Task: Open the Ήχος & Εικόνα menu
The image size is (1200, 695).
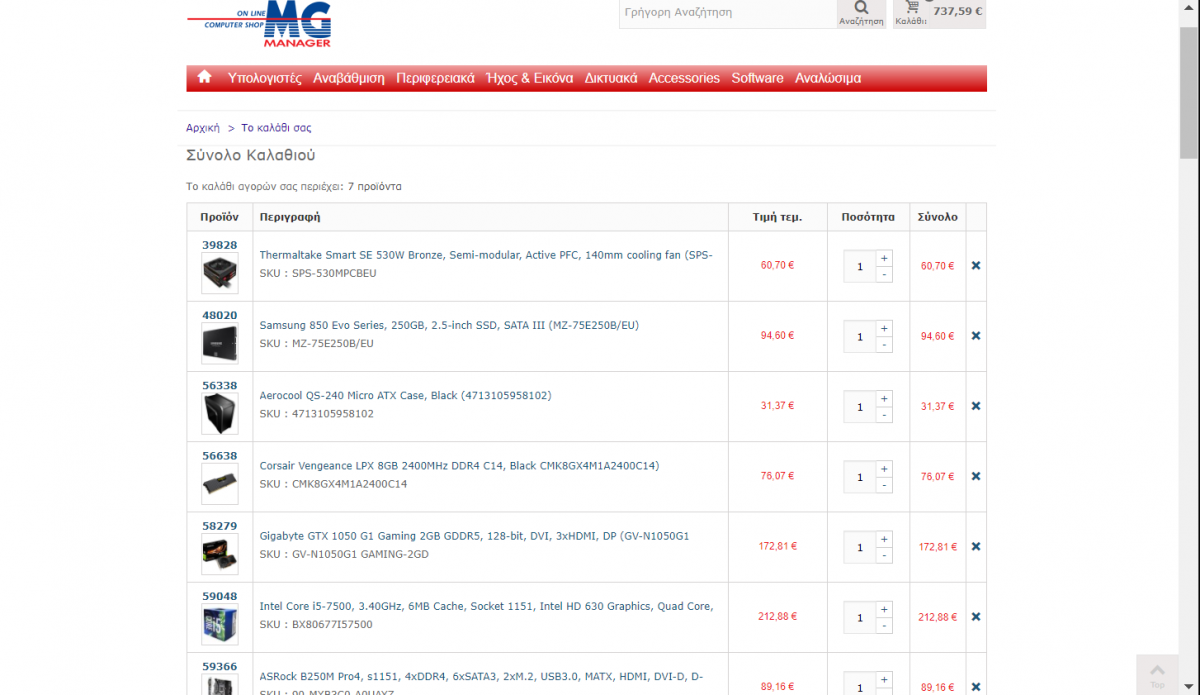Action: click(529, 78)
